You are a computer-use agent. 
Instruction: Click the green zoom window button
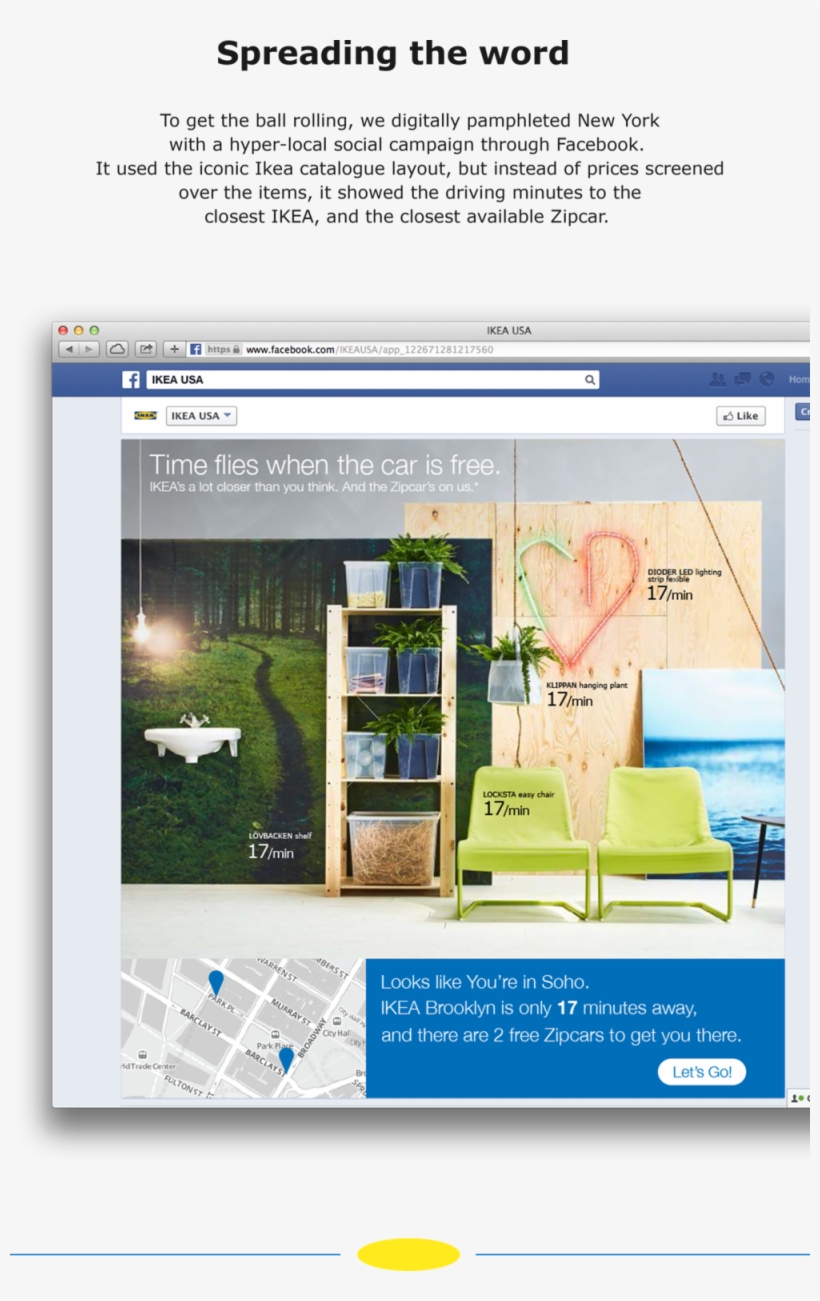(95, 330)
